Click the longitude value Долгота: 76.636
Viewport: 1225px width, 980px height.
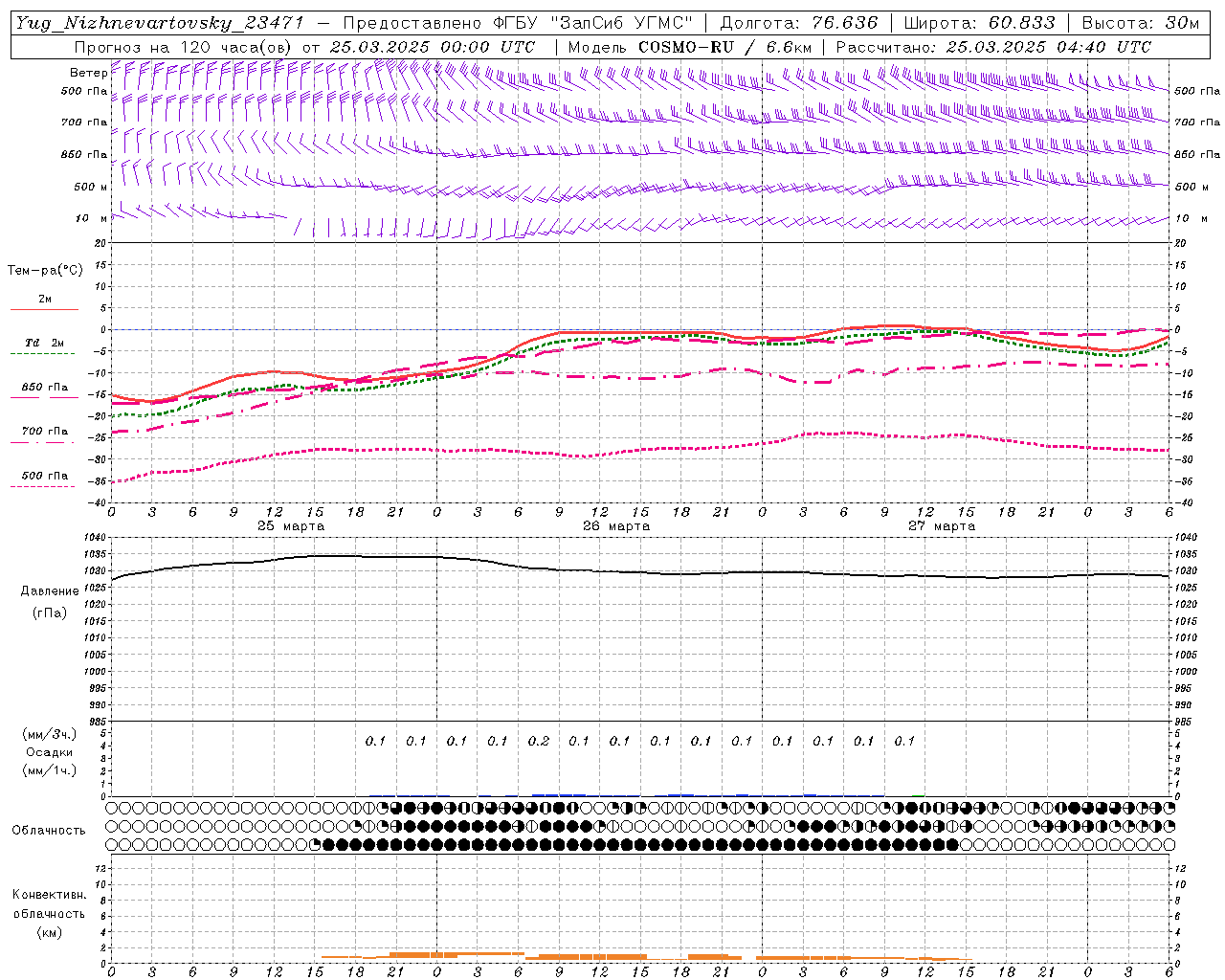tap(798, 23)
